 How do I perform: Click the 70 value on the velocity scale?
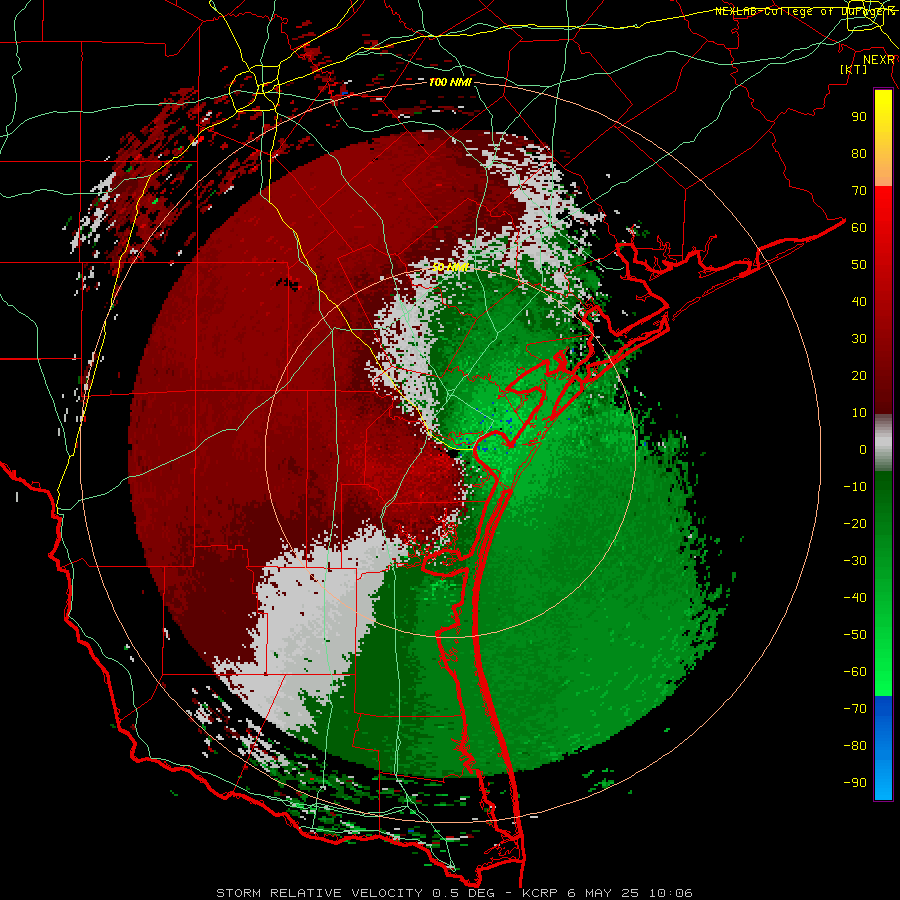pos(859,191)
